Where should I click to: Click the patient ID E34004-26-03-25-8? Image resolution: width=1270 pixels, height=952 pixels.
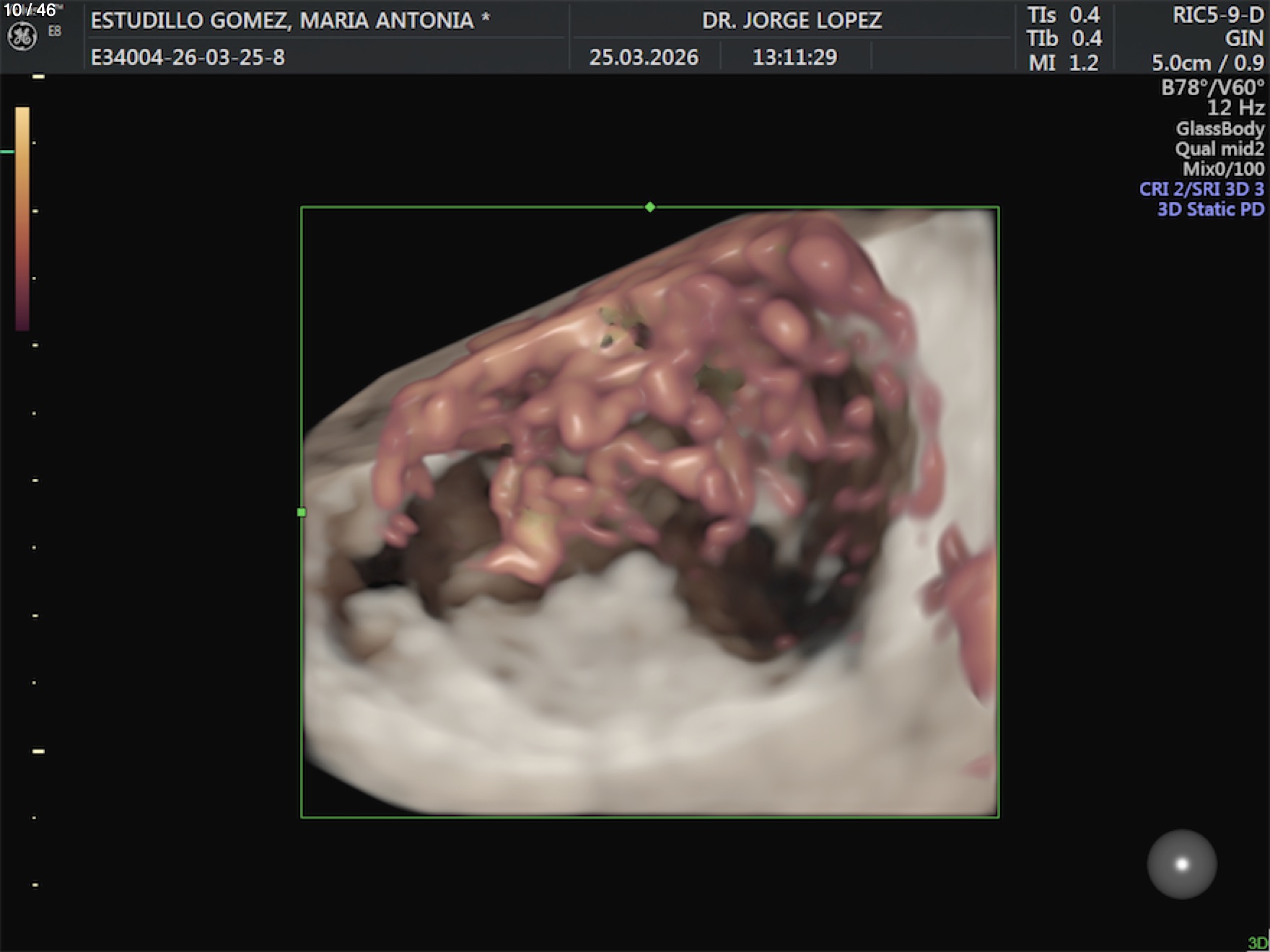(x=188, y=57)
